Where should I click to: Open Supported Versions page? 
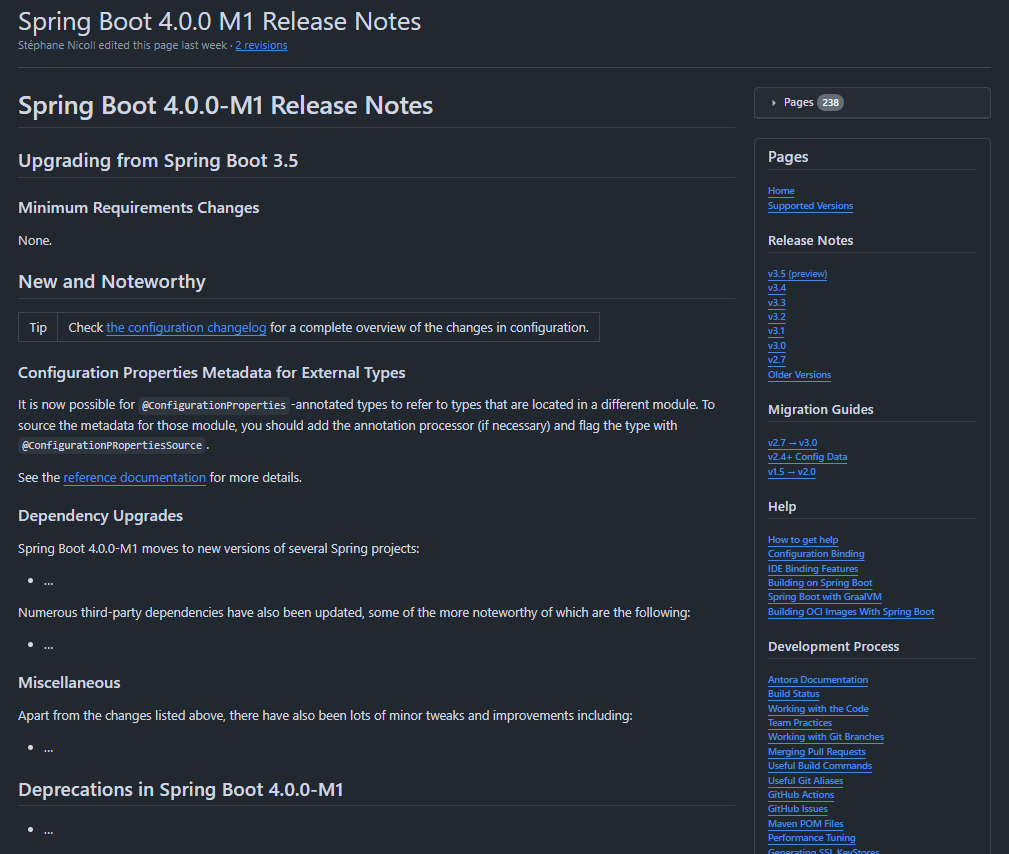(x=810, y=205)
